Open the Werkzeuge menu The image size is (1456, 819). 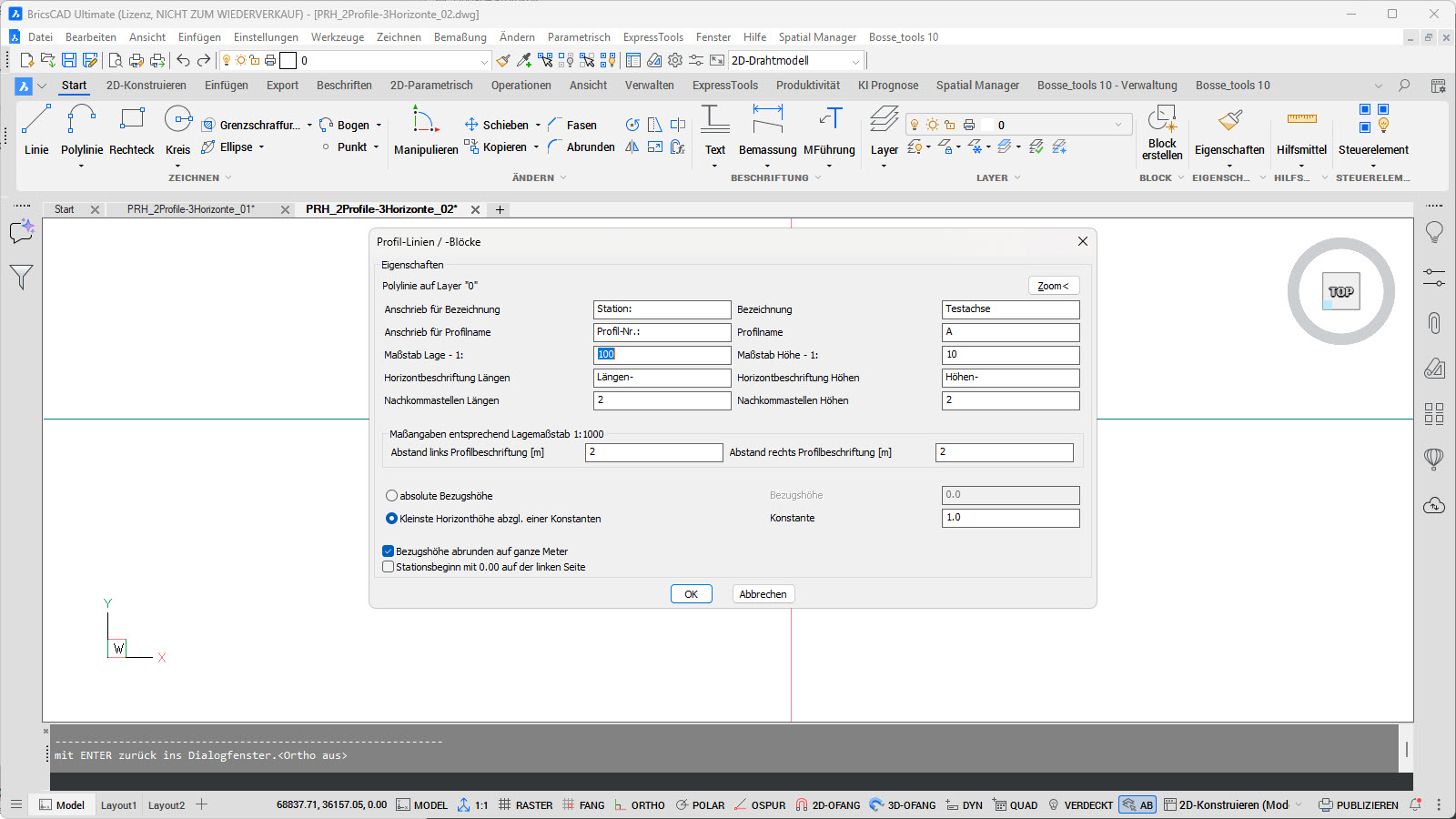pyautogui.click(x=337, y=37)
